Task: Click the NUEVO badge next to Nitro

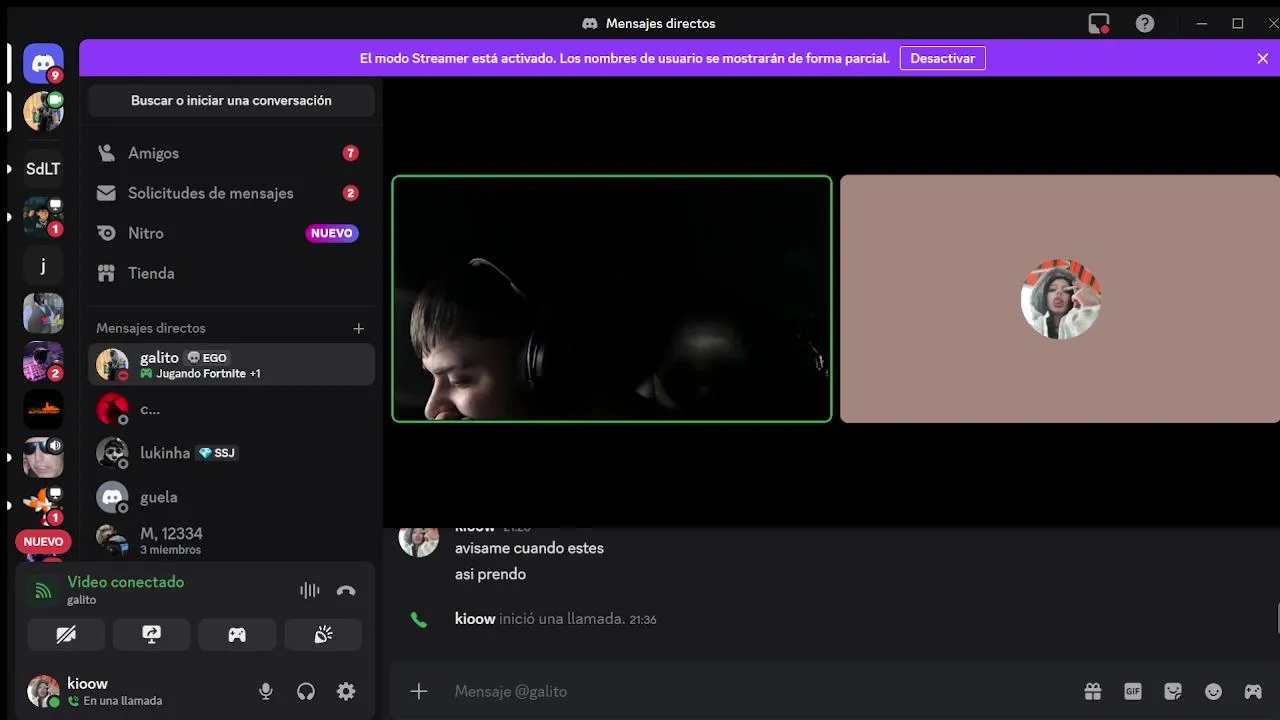Action: pyautogui.click(x=332, y=233)
